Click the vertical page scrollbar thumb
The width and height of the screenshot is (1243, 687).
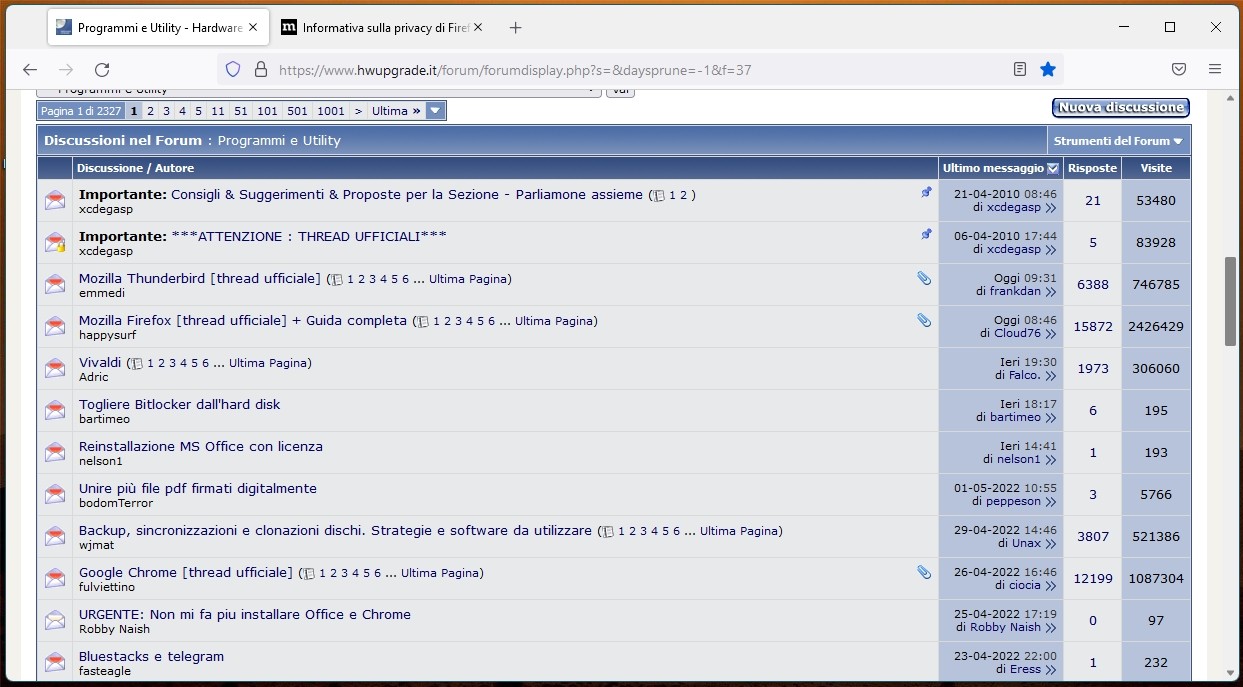coord(1230,301)
